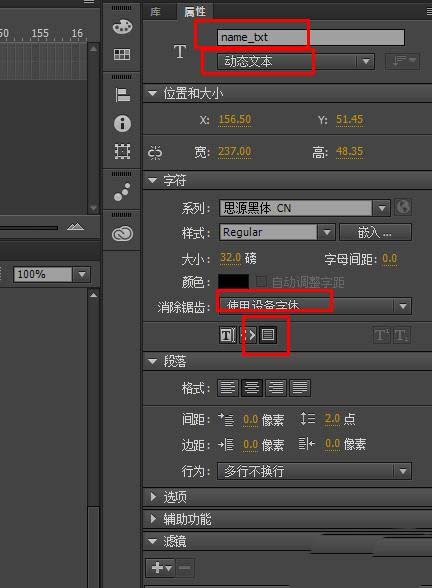
Task: Set paragraph format to align left
Action: 228,388
